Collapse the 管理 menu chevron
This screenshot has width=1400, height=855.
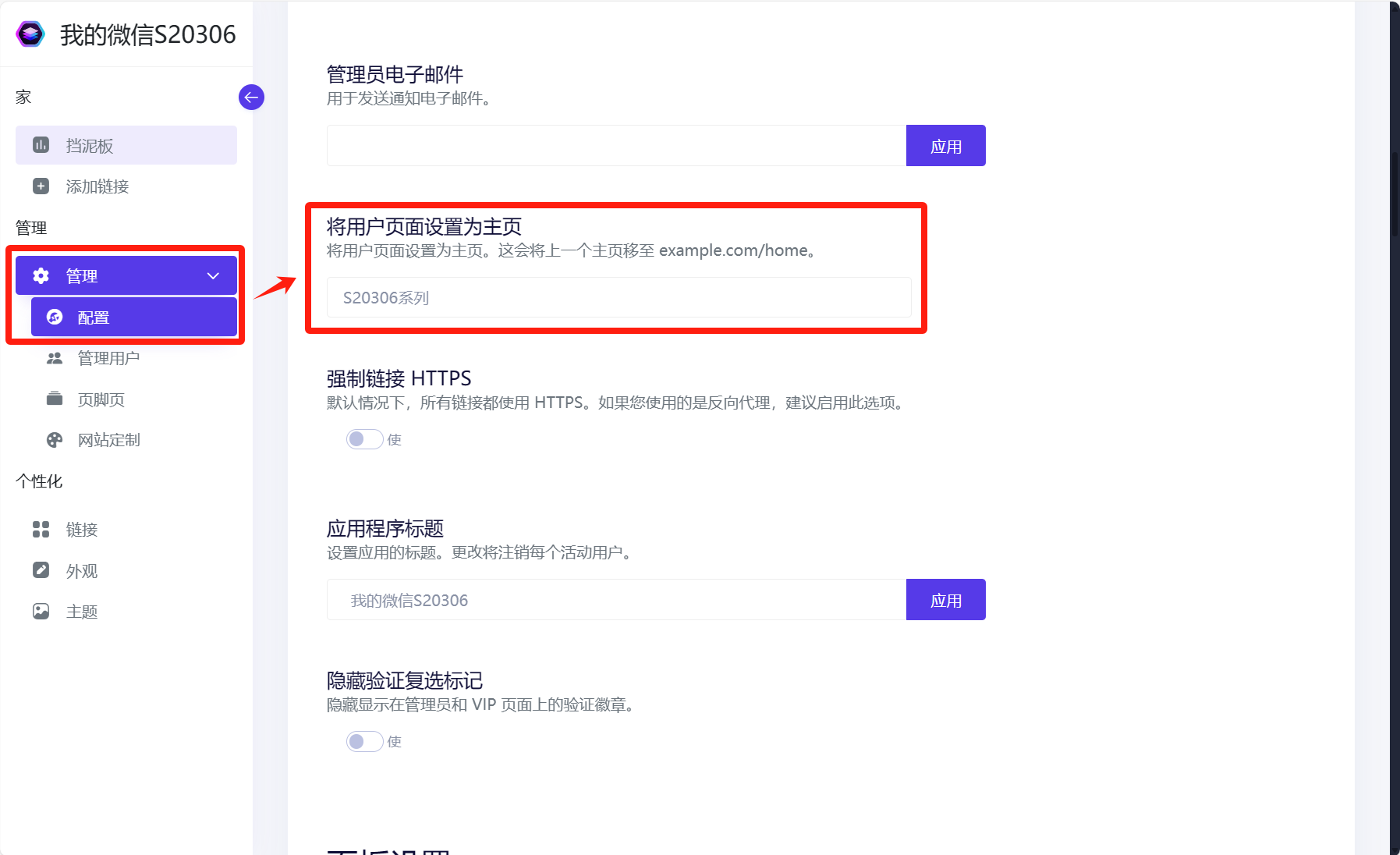[213, 275]
